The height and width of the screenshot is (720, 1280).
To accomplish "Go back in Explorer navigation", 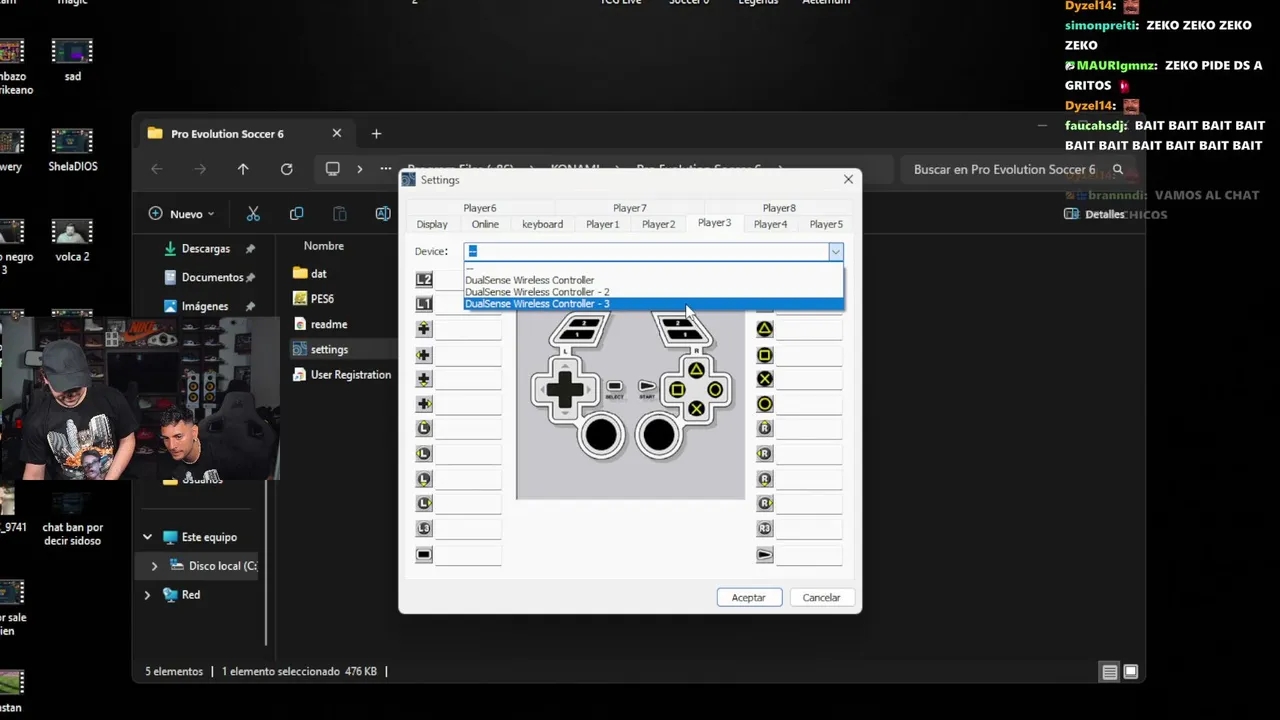I will [157, 169].
